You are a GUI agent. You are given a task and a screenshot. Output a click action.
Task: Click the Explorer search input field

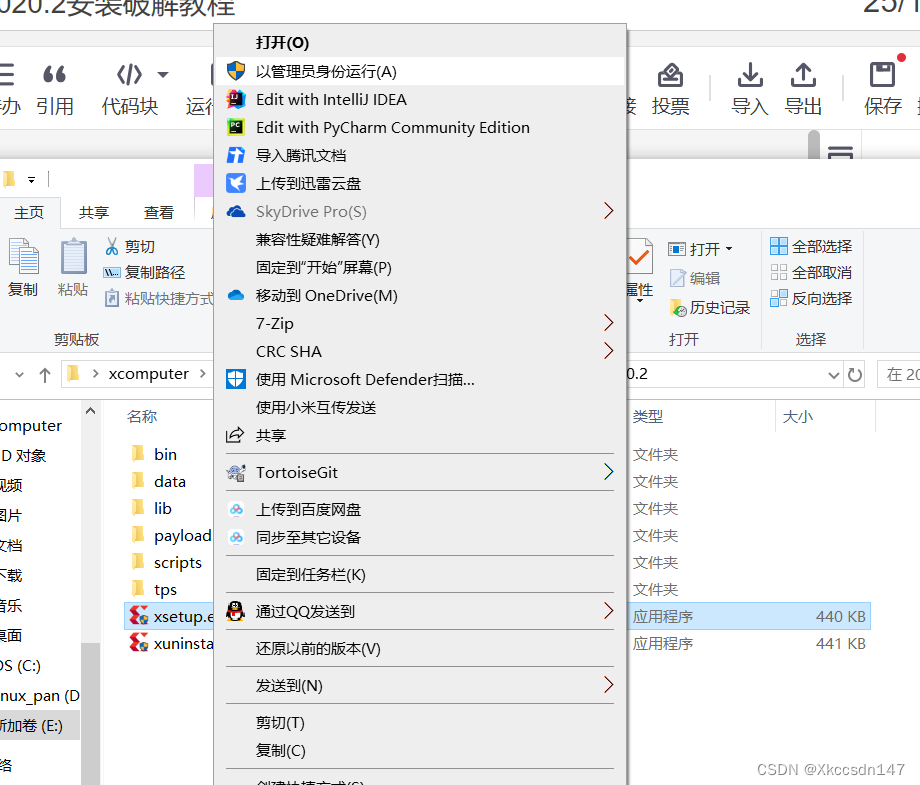[899, 374]
